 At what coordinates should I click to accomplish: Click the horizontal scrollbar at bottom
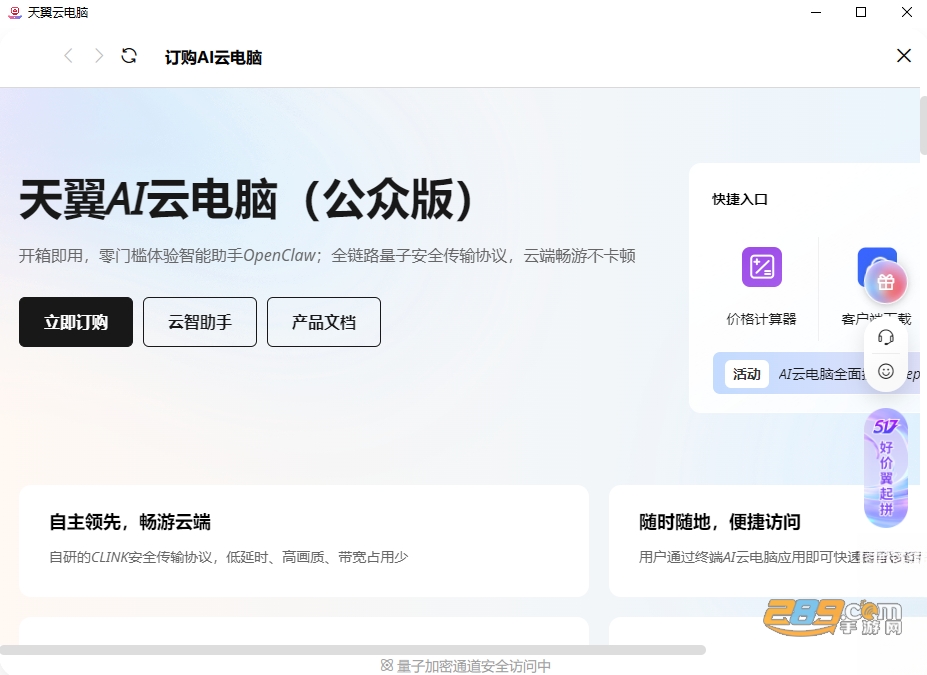click(353, 650)
